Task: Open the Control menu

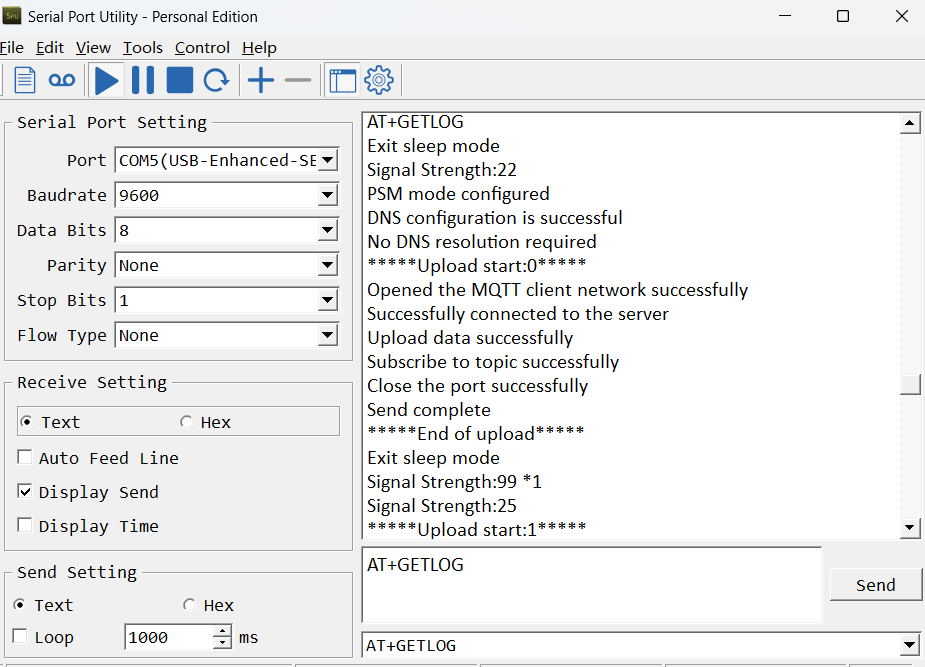Action: point(202,48)
